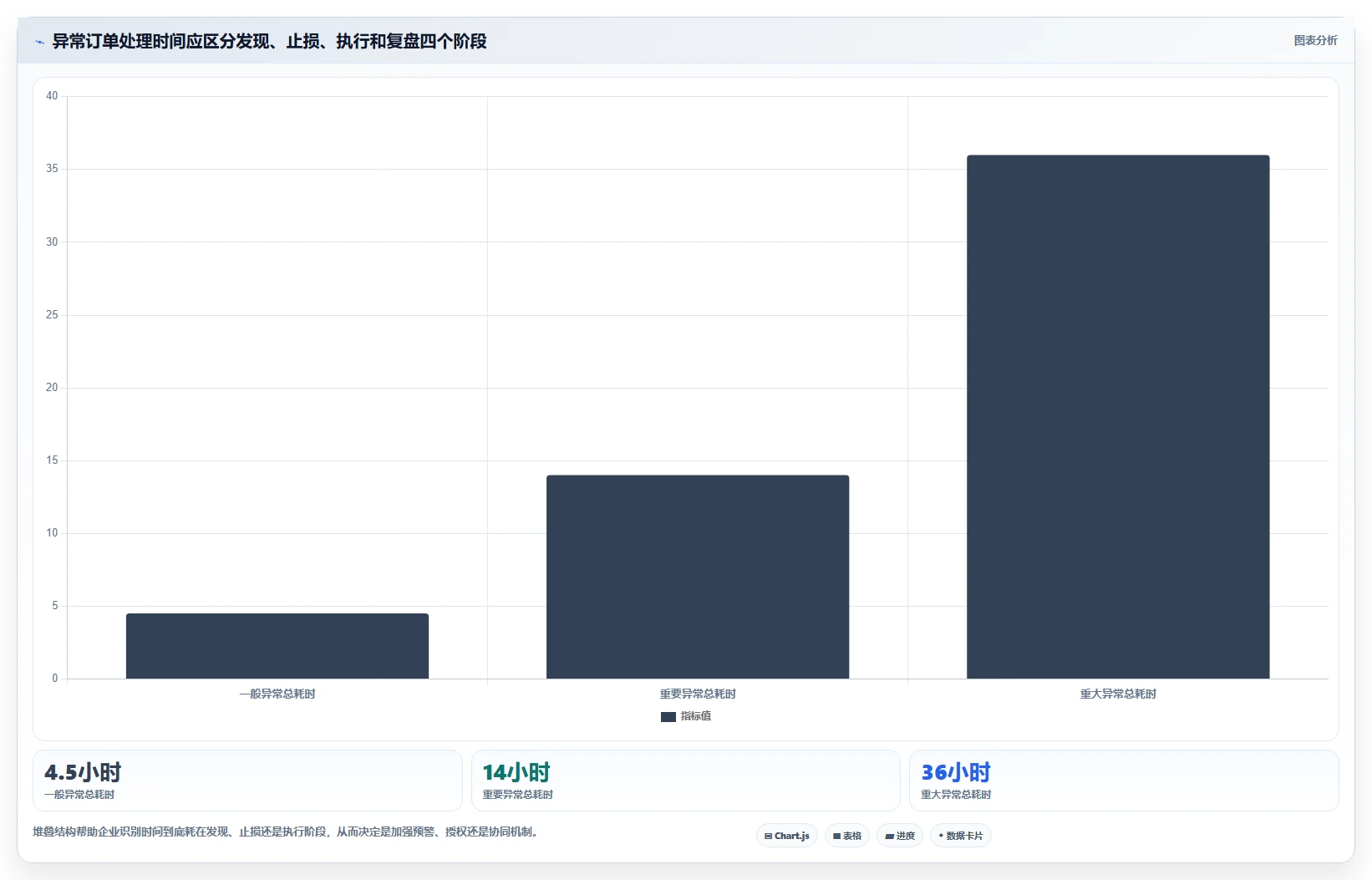The height and width of the screenshot is (880, 1372).
Task: Open the 4.5小时 data card
Action: 247,781
